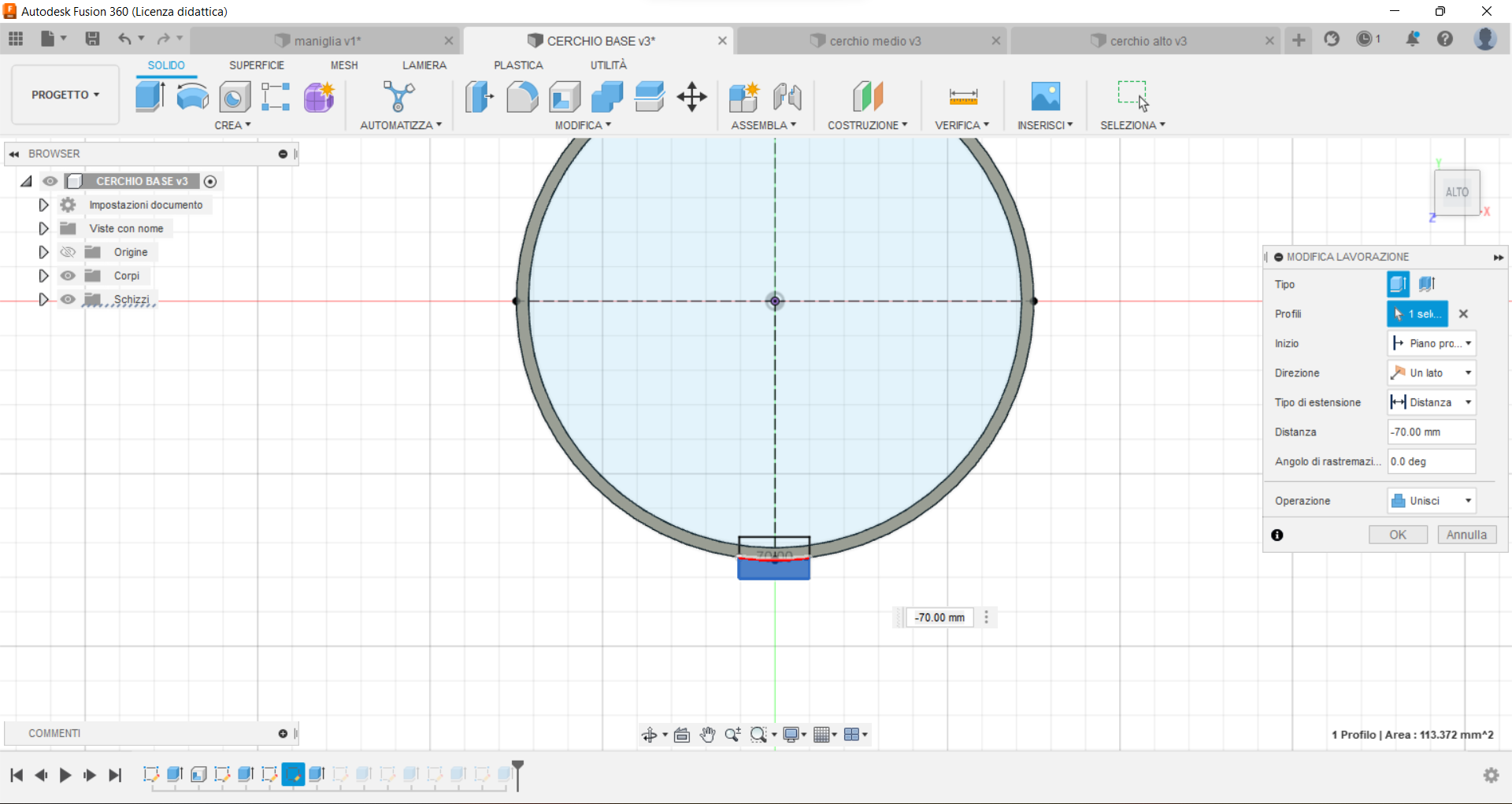
Task: Open the cerchio medio v3 document tab
Action: [x=874, y=40]
